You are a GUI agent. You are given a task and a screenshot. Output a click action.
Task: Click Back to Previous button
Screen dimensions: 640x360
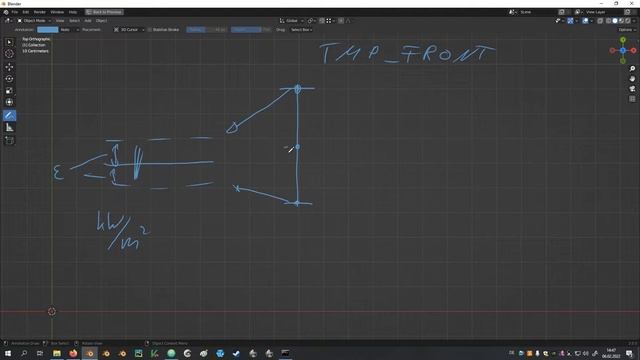click(x=104, y=12)
